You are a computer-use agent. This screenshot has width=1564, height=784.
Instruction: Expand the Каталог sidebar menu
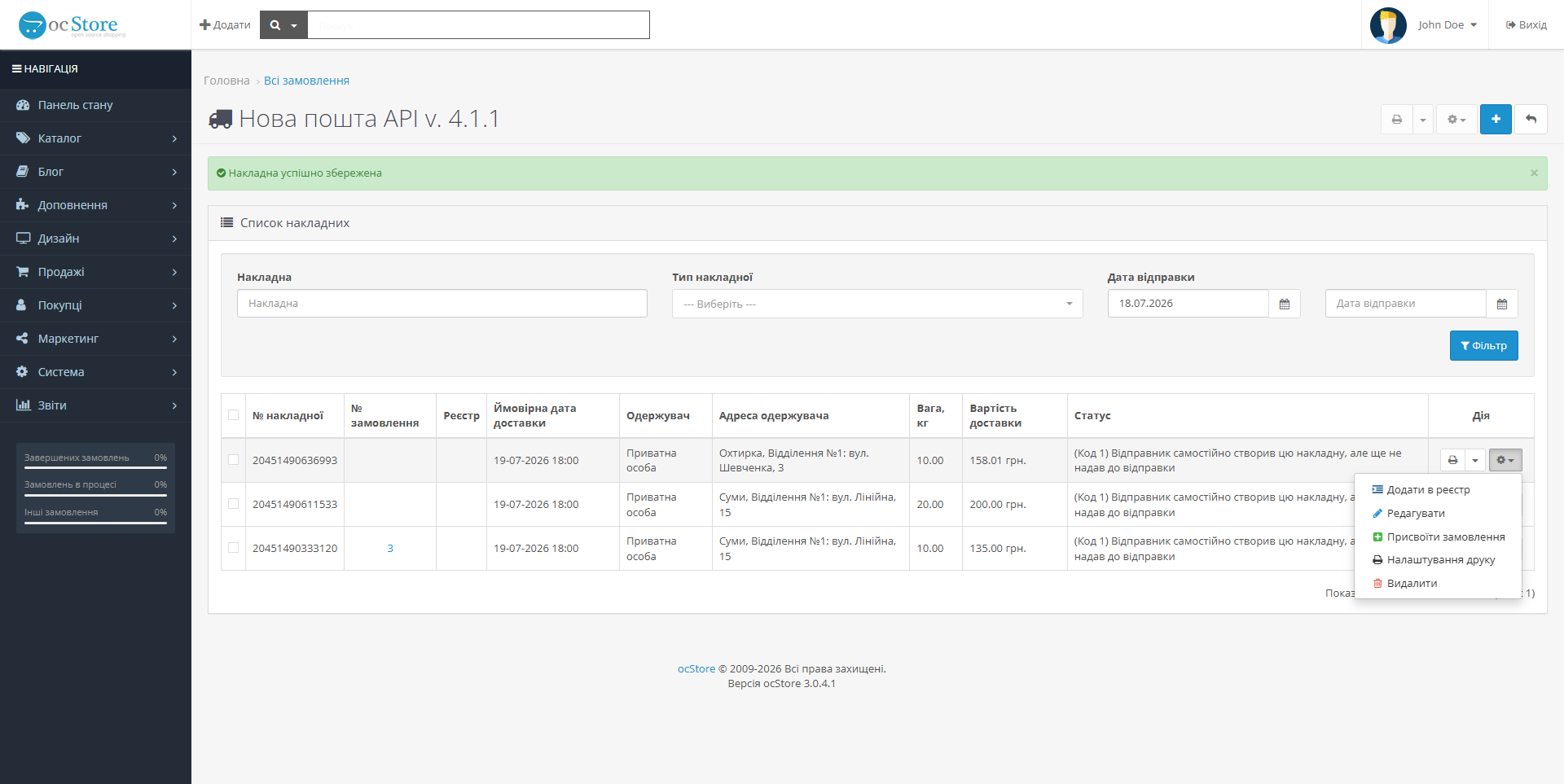(95, 138)
